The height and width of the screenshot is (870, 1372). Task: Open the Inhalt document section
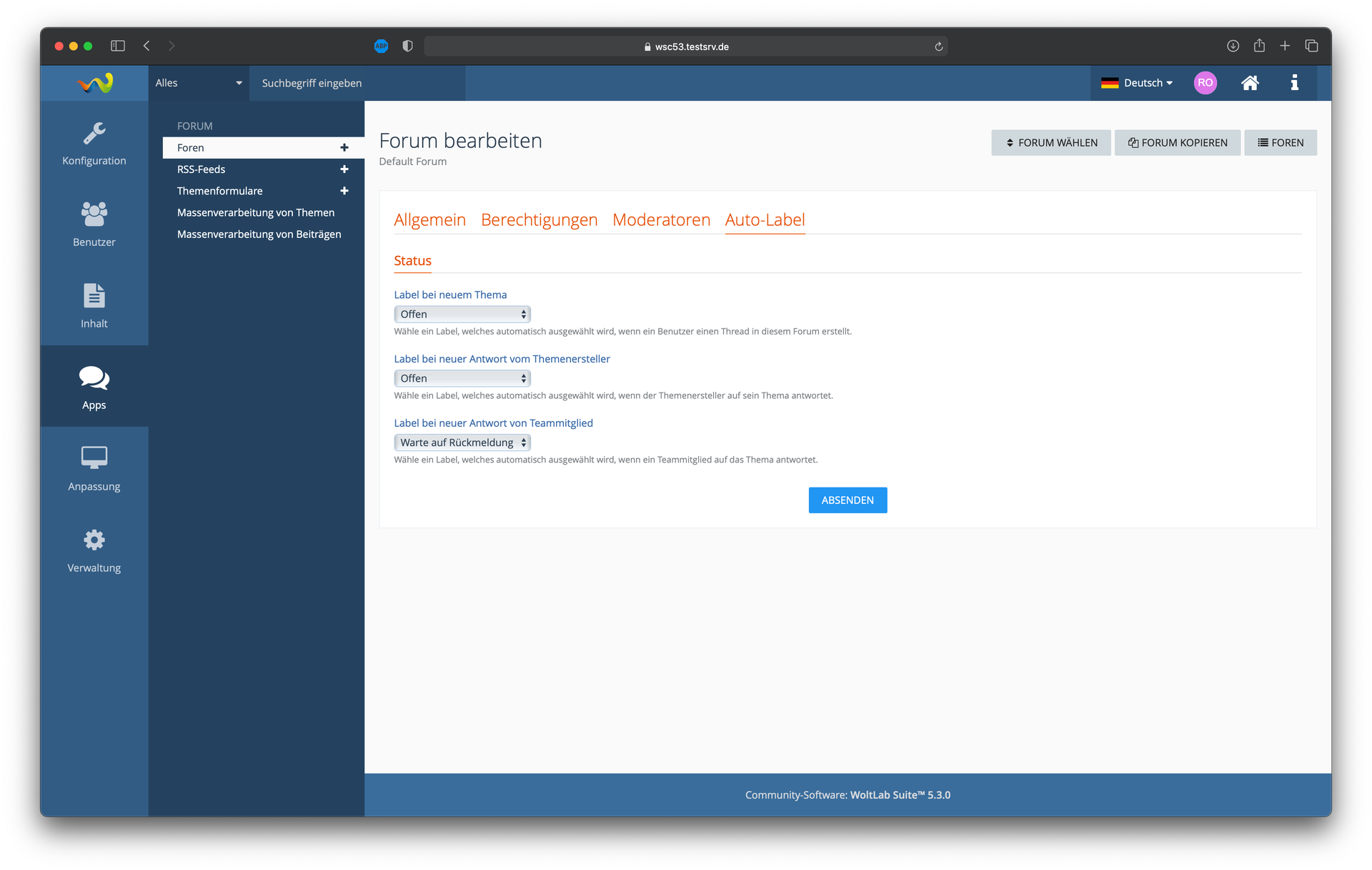click(94, 305)
